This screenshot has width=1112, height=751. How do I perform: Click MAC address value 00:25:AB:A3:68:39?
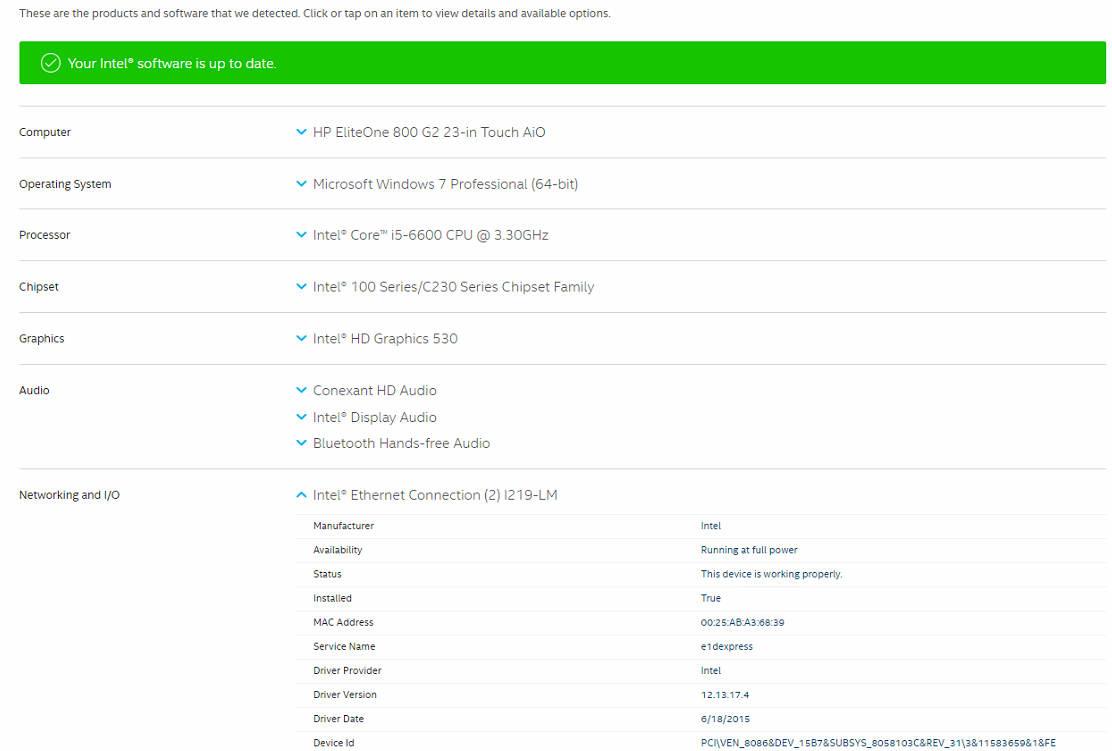click(743, 623)
